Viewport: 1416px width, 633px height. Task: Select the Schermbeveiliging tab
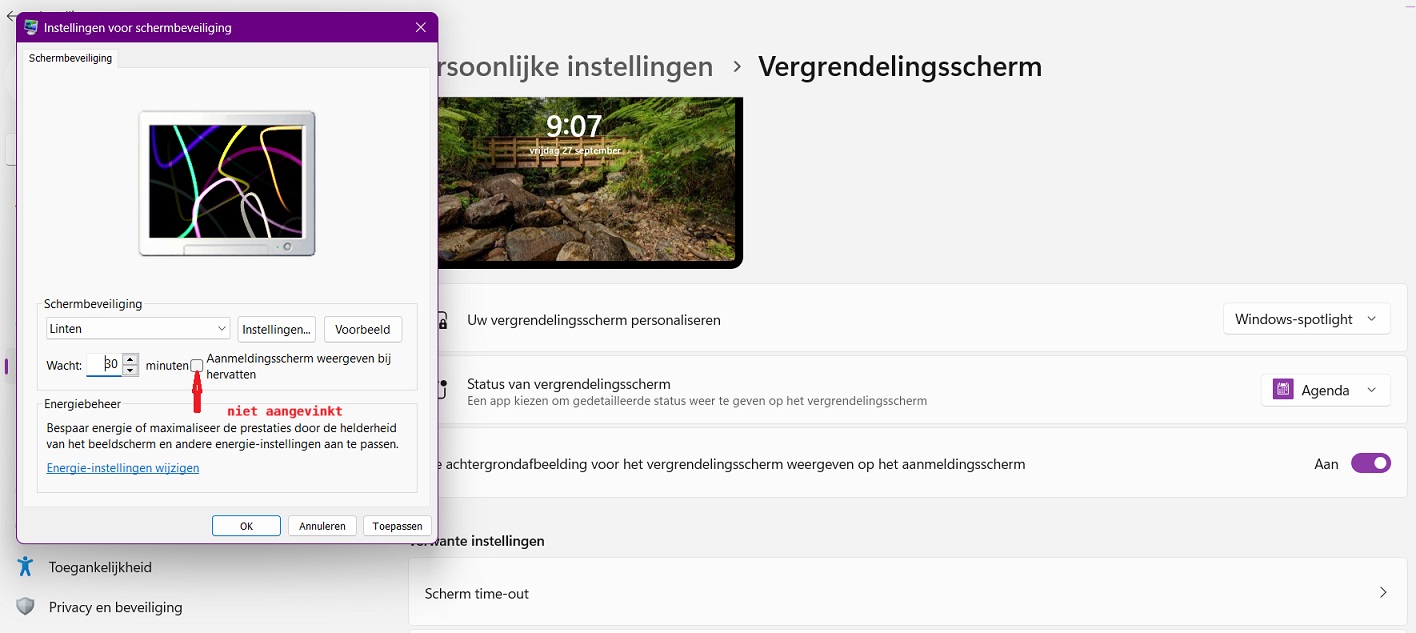point(69,58)
